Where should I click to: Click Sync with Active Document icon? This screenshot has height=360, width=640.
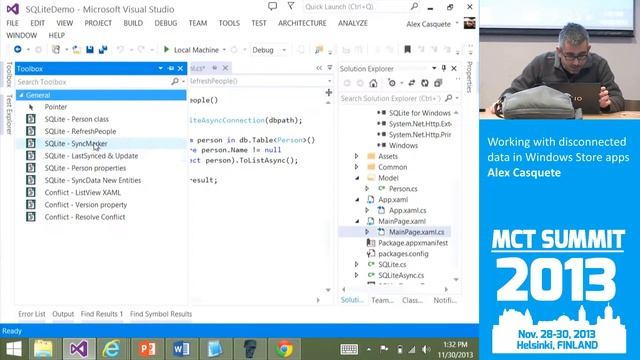coord(411,83)
